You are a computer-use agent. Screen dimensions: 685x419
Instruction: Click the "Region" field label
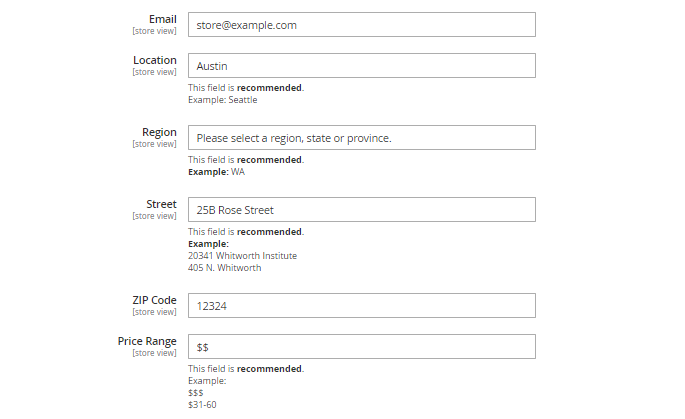(159, 132)
